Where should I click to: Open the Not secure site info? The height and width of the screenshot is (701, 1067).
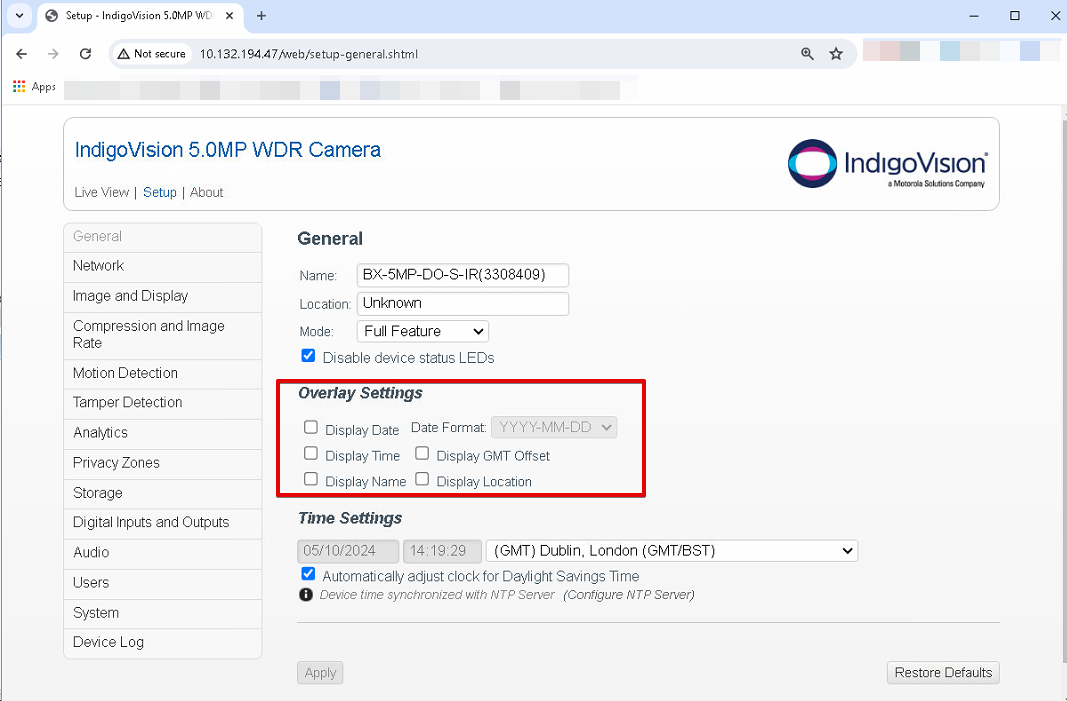tap(151, 54)
